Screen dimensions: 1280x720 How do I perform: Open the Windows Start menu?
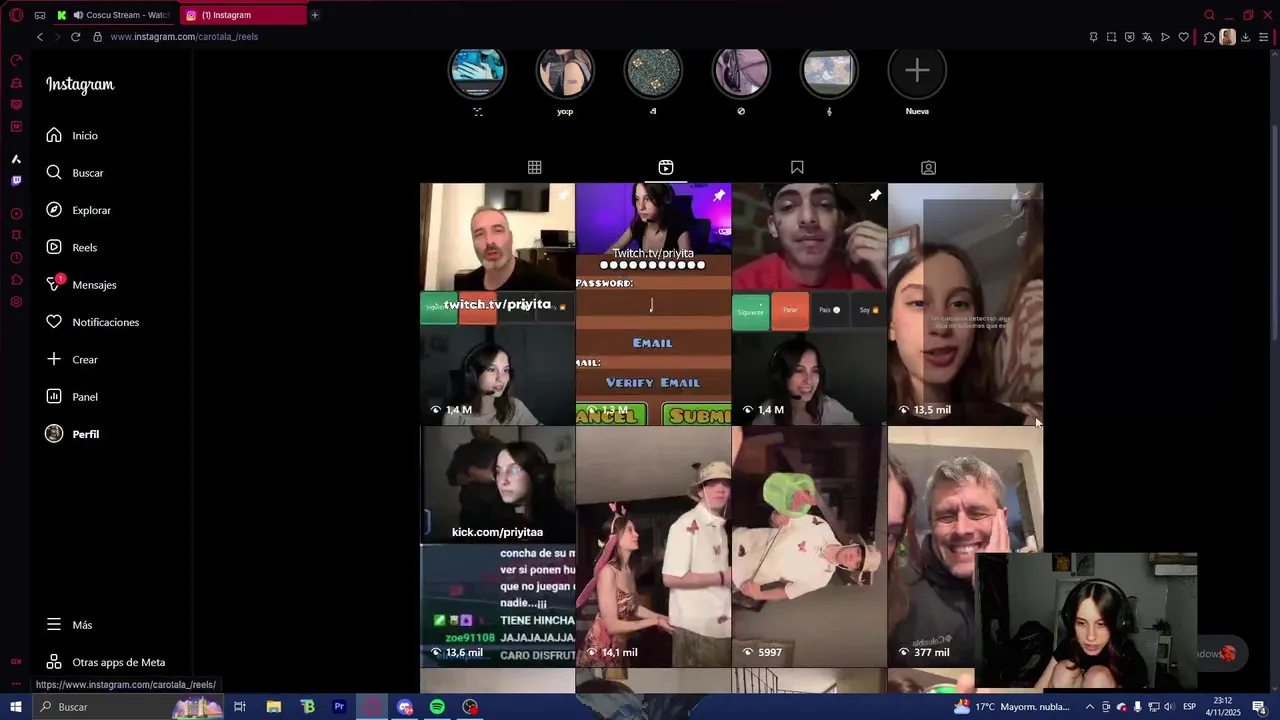(16, 707)
